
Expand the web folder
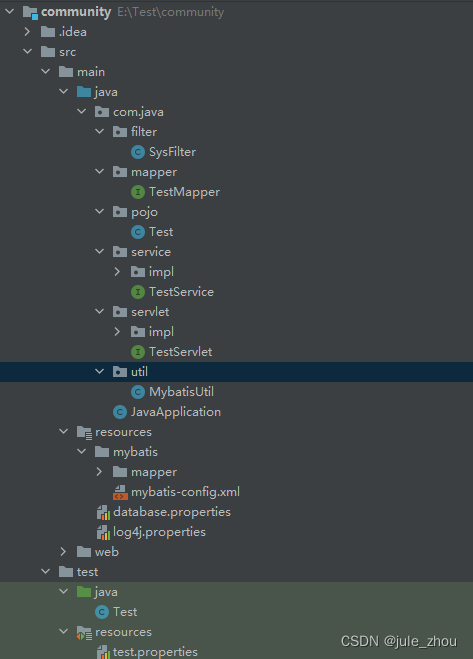(63, 552)
